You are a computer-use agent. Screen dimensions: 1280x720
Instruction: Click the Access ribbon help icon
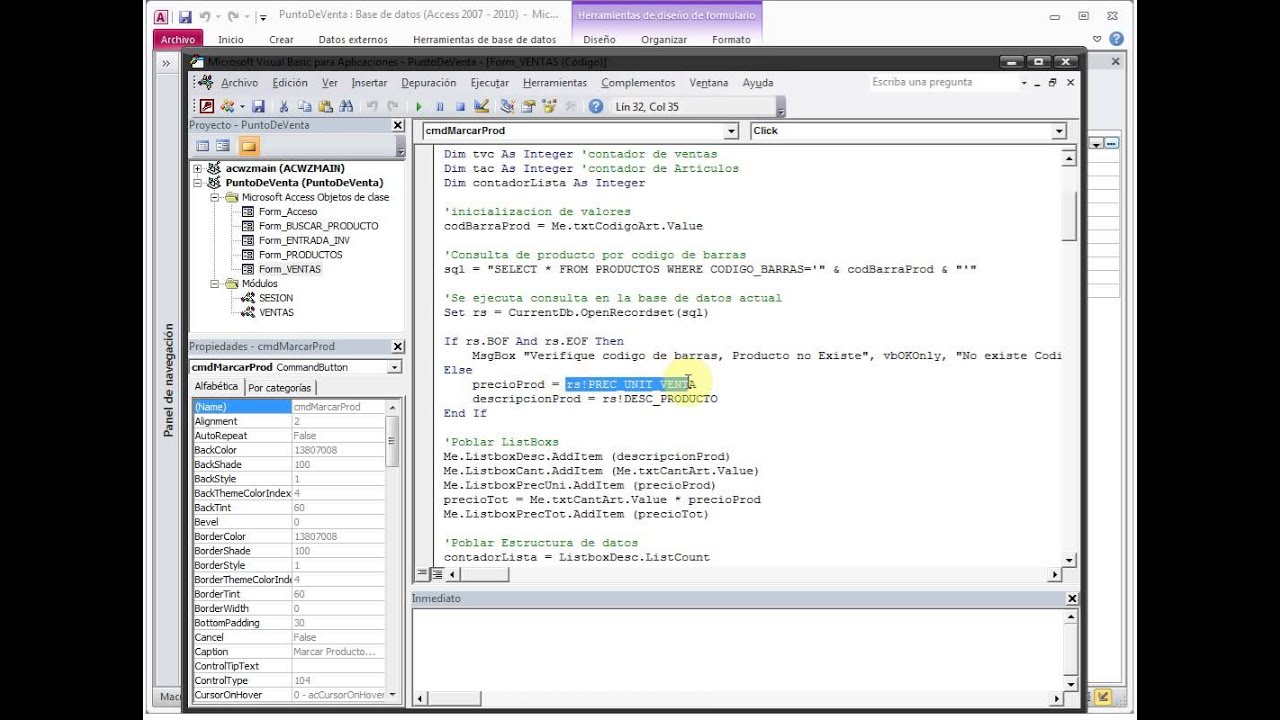[x=1116, y=39]
